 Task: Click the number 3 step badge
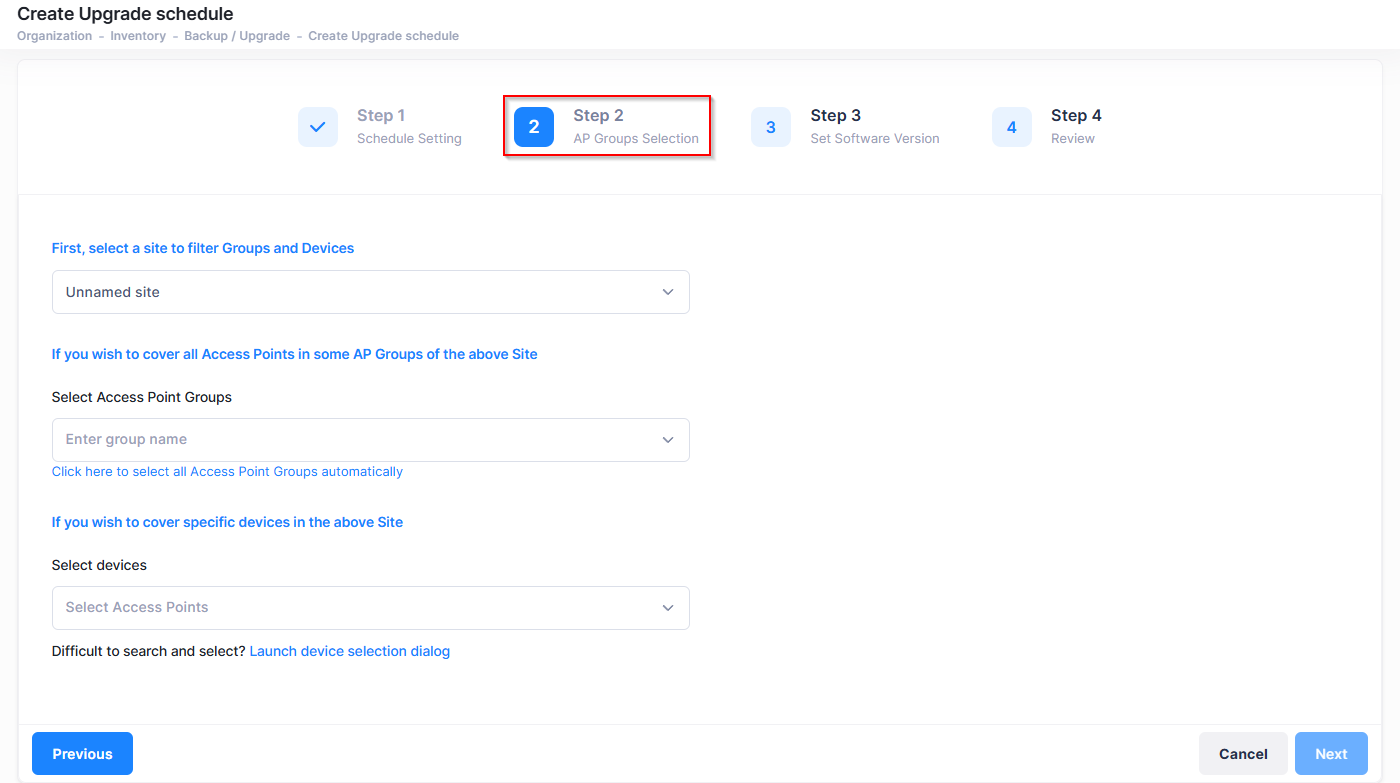click(770, 127)
